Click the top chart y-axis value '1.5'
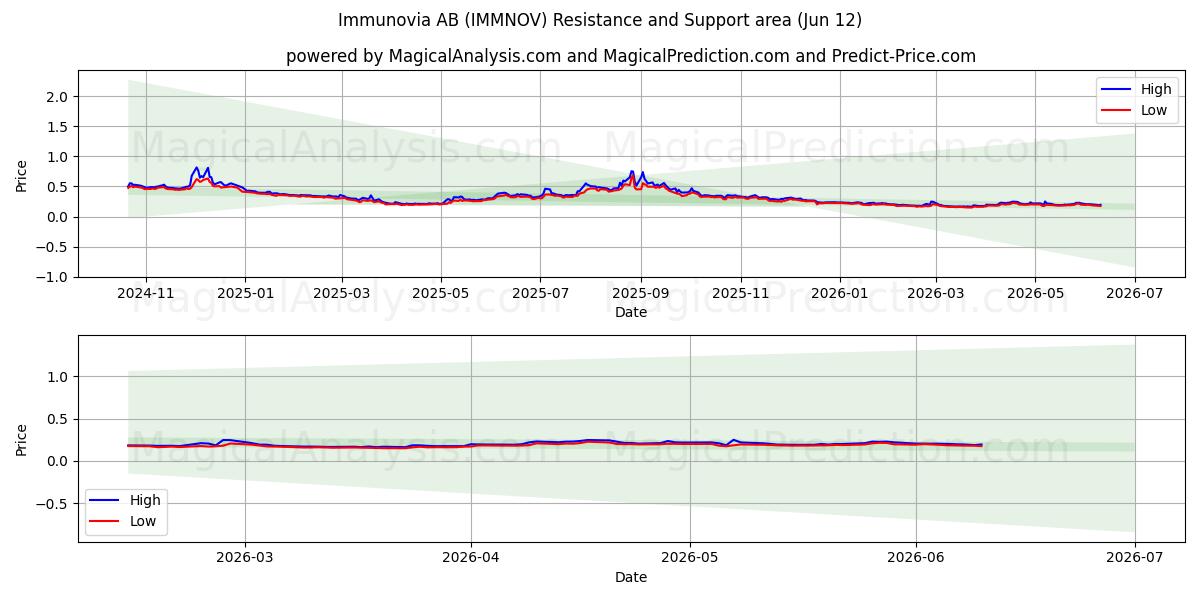The image size is (1200, 600). 57,127
